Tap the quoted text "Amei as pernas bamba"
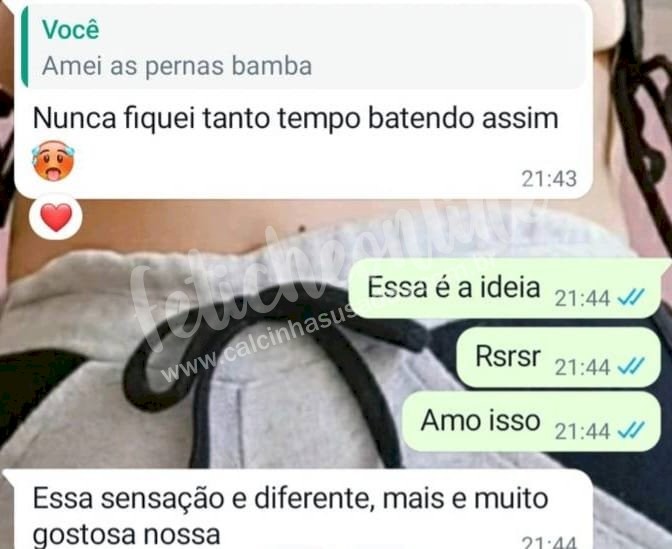The image size is (672, 549). pos(177,66)
